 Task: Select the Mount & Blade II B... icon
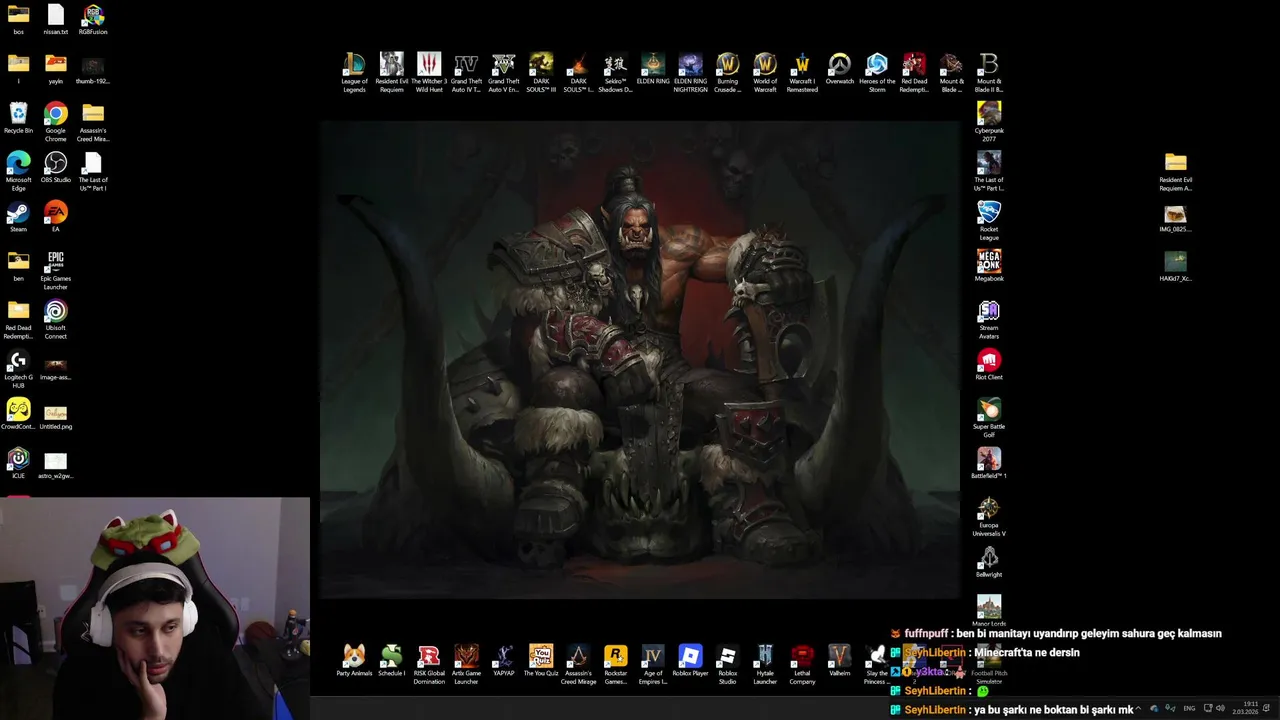pyautogui.click(x=989, y=72)
